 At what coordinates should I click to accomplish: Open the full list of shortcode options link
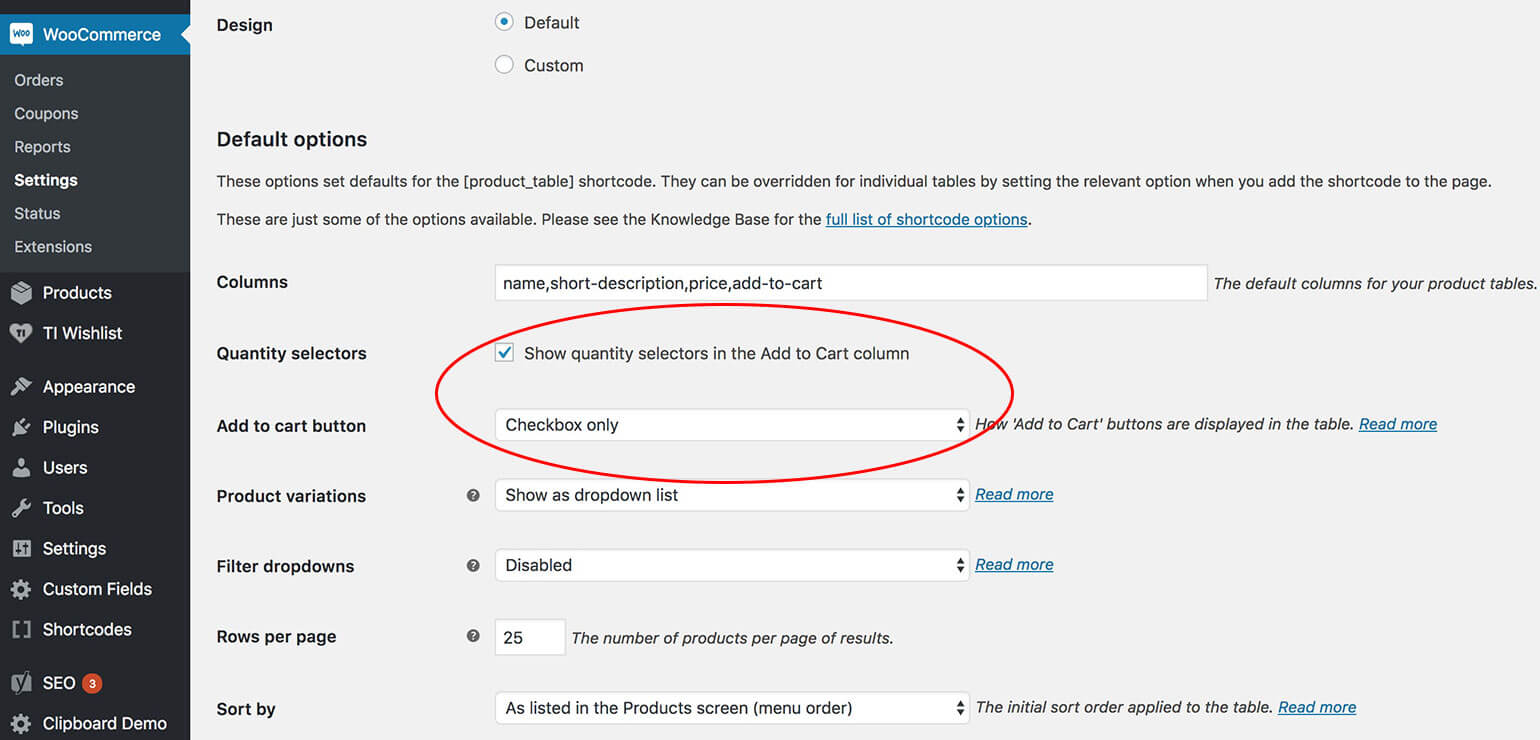click(926, 219)
